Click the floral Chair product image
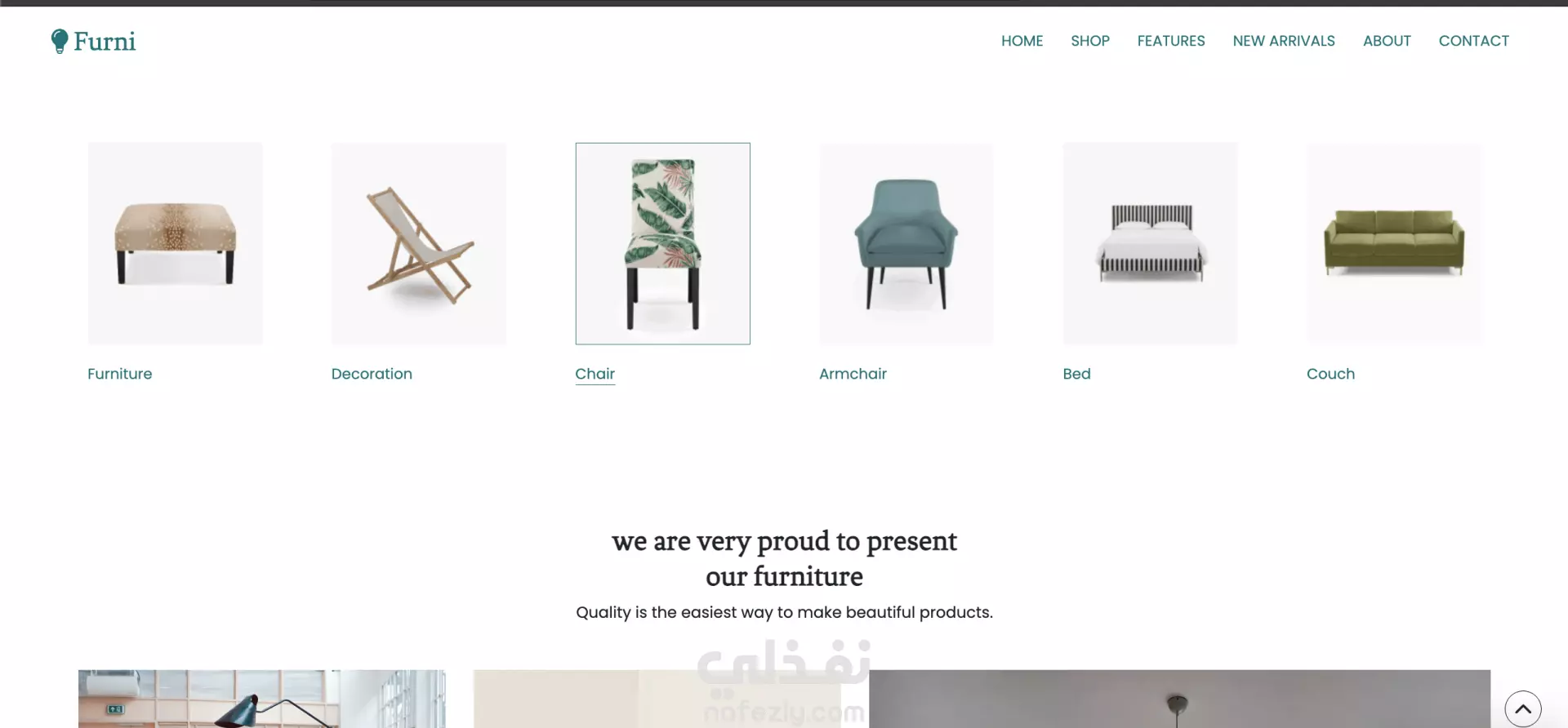The width and height of the screenshot is (1568, 728). [662, 243]
